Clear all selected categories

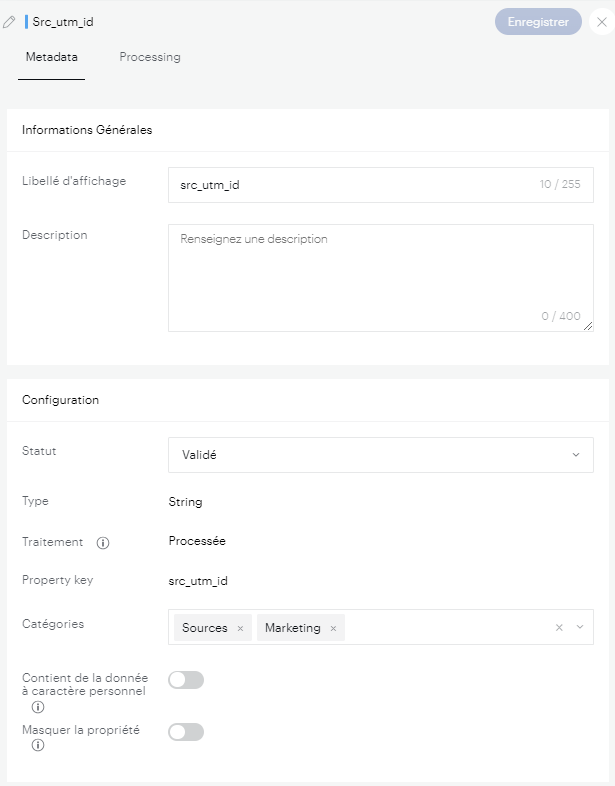click(559, 628)
